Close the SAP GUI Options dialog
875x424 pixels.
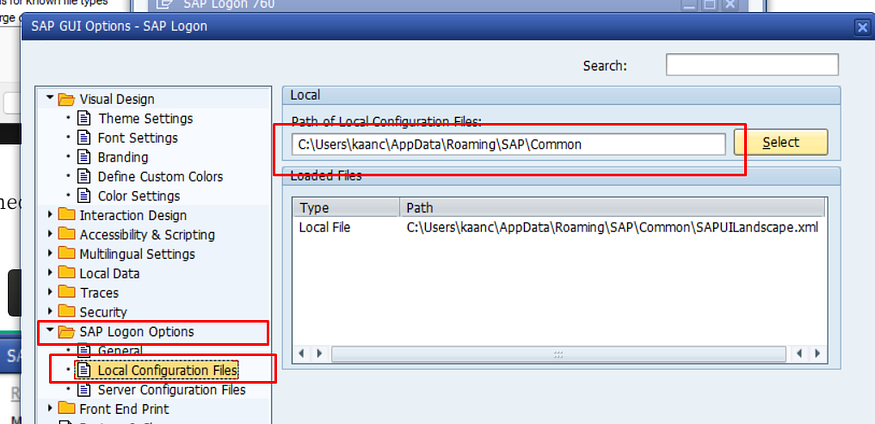pyautogui.click(x=862, y=26)
